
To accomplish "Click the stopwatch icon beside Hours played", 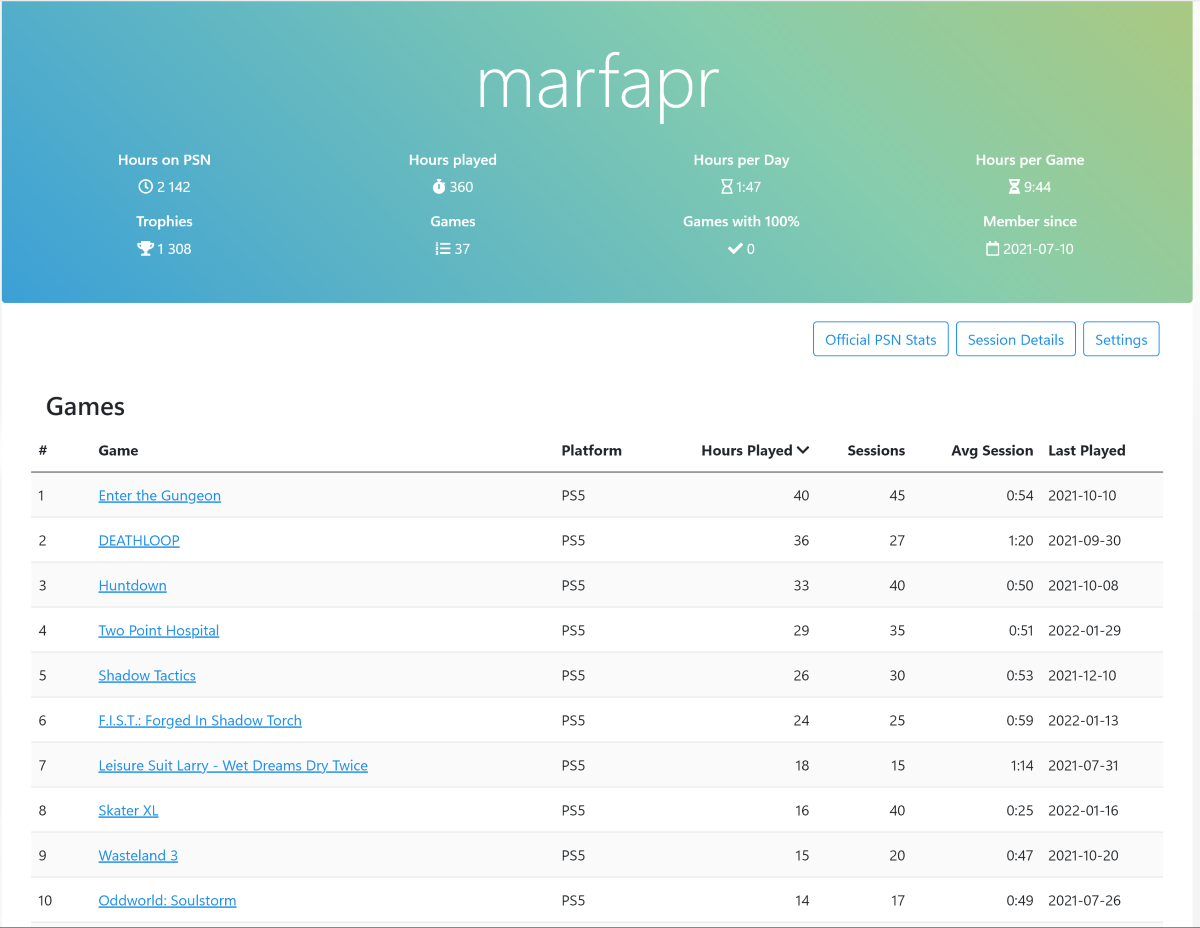I will point(438,187).
